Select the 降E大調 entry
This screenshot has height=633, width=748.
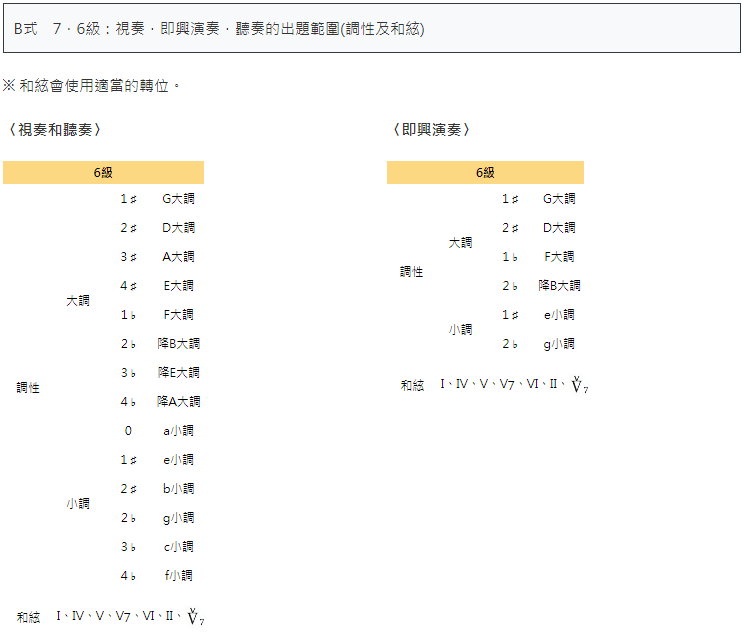click(178, 373)
